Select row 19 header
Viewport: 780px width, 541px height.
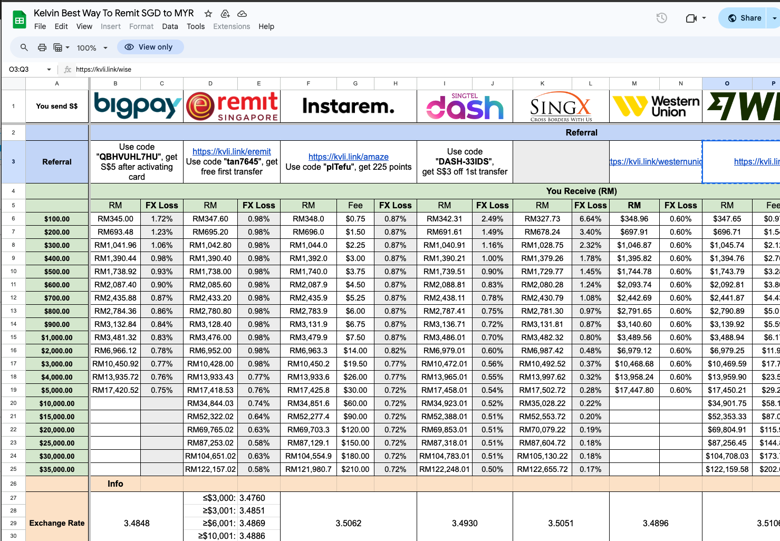click(13, 390)
